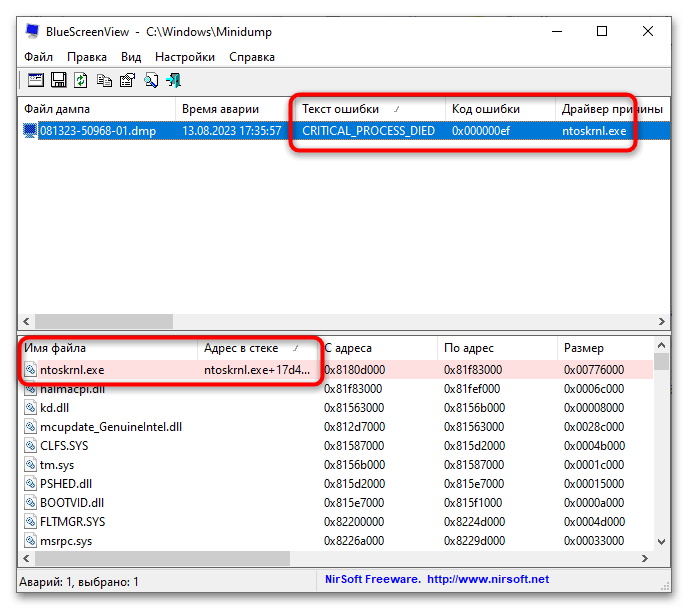
Task: Click the error code 0x000000ef cell
Action: pos(481,131)
